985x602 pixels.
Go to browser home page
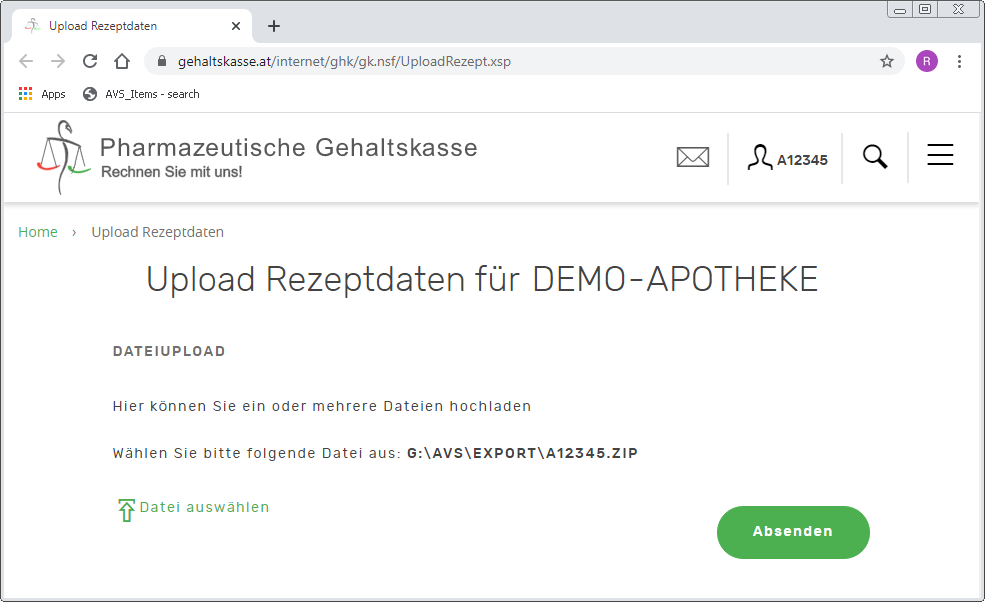pyautogui.click(x=122, y=62)
